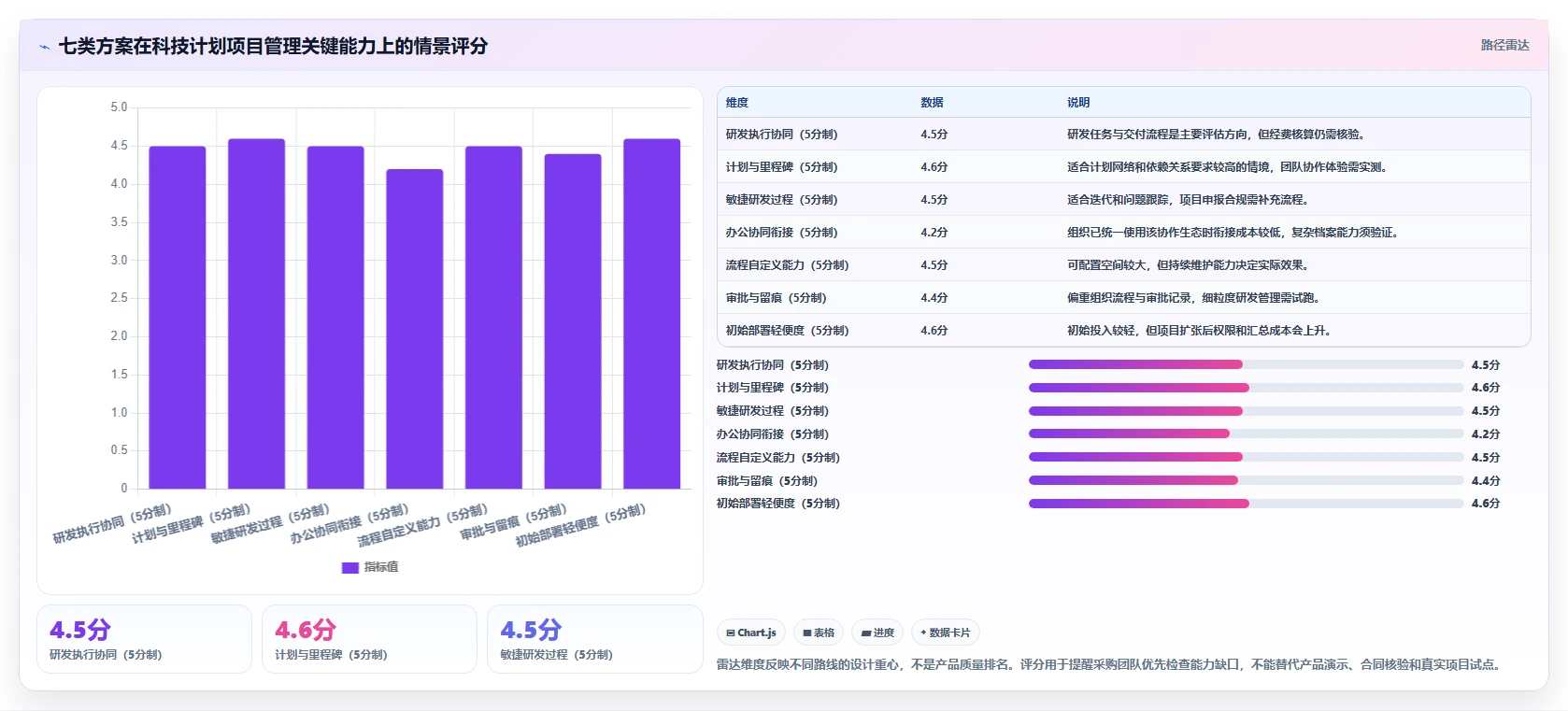Screen dimensions: 1568x711
Task: Click the 审批与留痕 bar in the bar chart
Action: point(573,320)
